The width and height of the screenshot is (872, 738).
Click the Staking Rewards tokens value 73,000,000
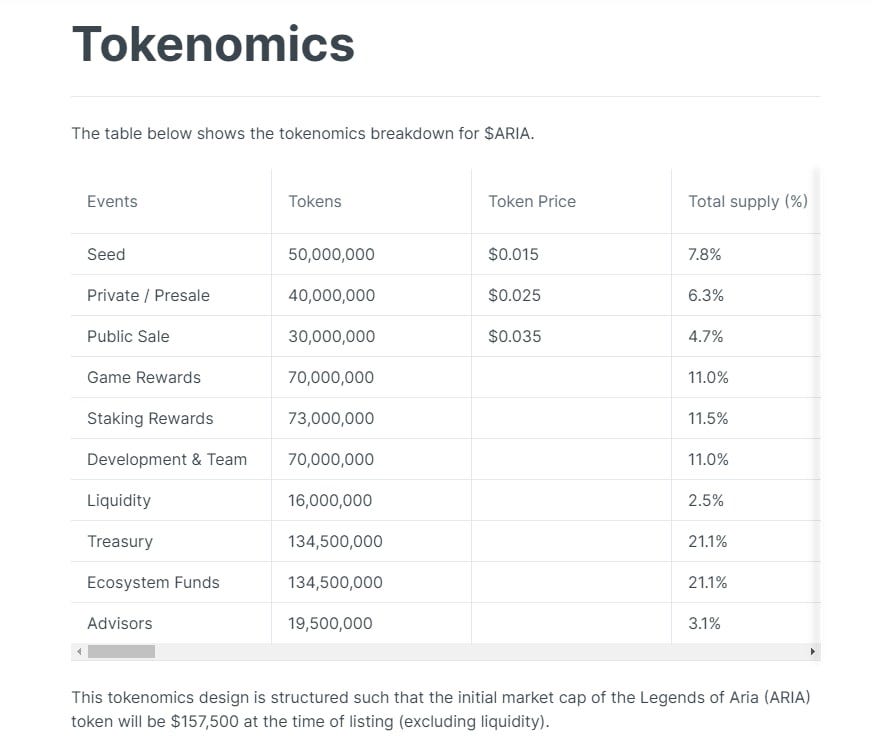(x=331, y=418)
